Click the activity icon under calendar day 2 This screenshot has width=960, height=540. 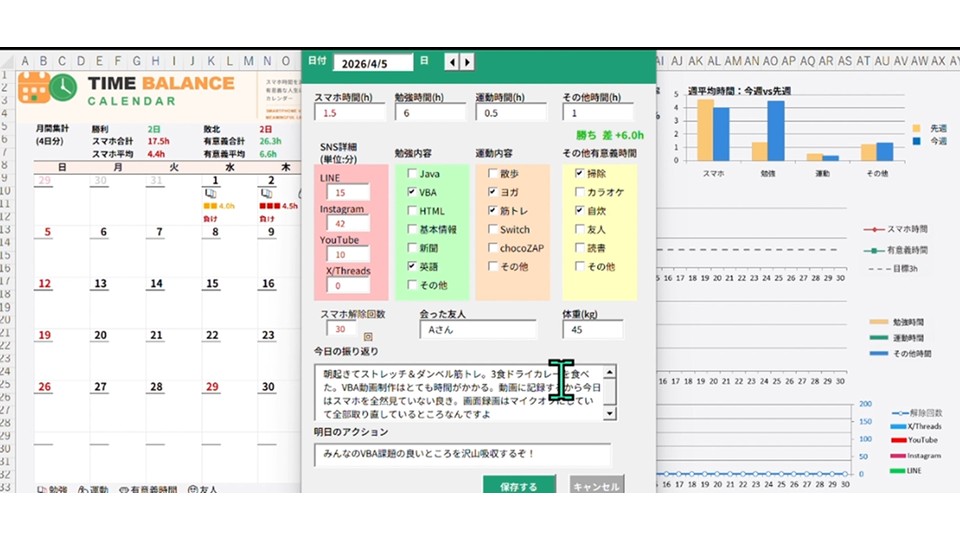tap(267, 193)
